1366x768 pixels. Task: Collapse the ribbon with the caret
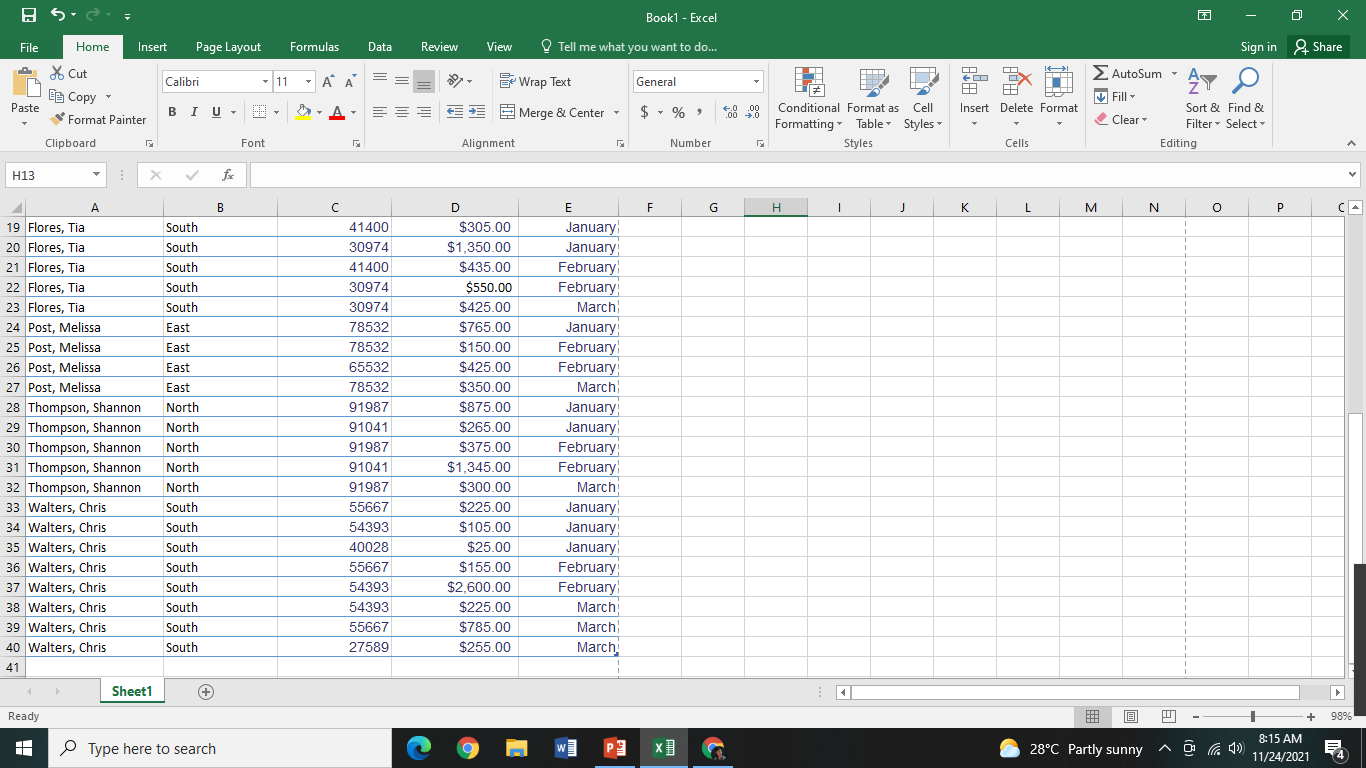point(1351,144)
